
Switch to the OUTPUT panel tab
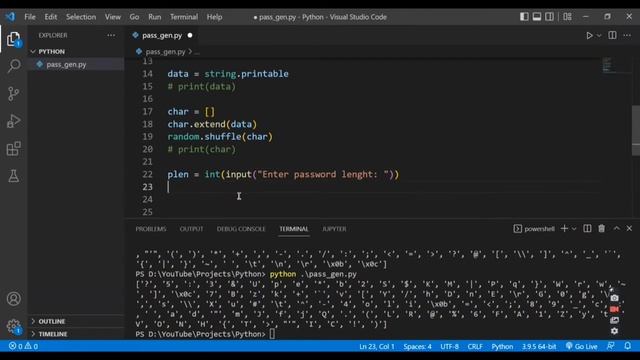click(x=191, y=229)
